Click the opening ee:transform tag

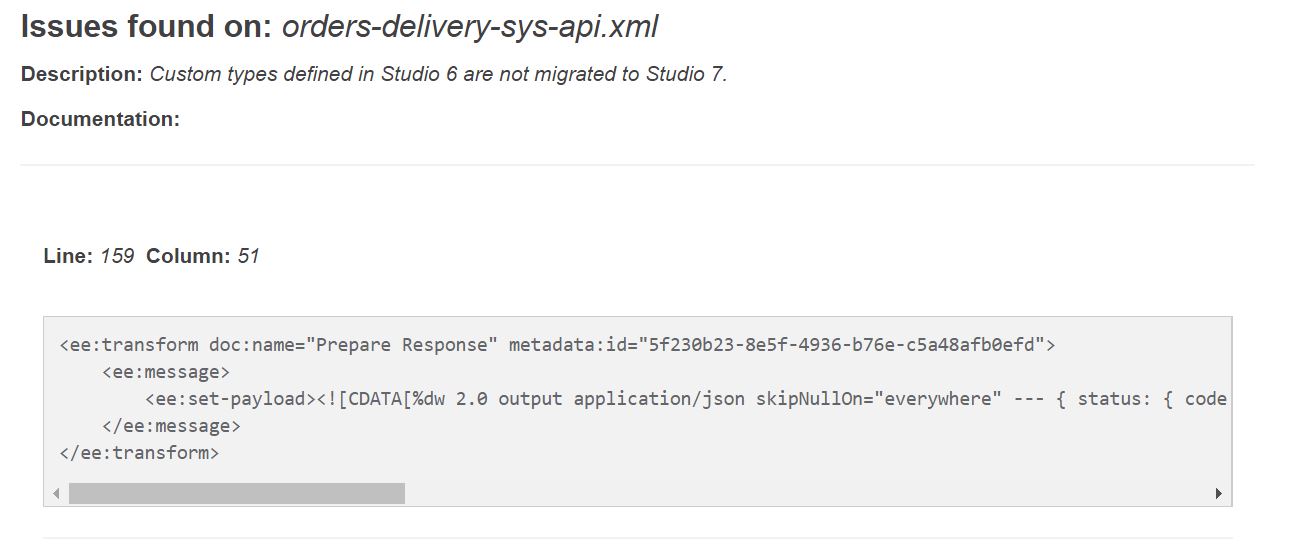tap(129, 345)
